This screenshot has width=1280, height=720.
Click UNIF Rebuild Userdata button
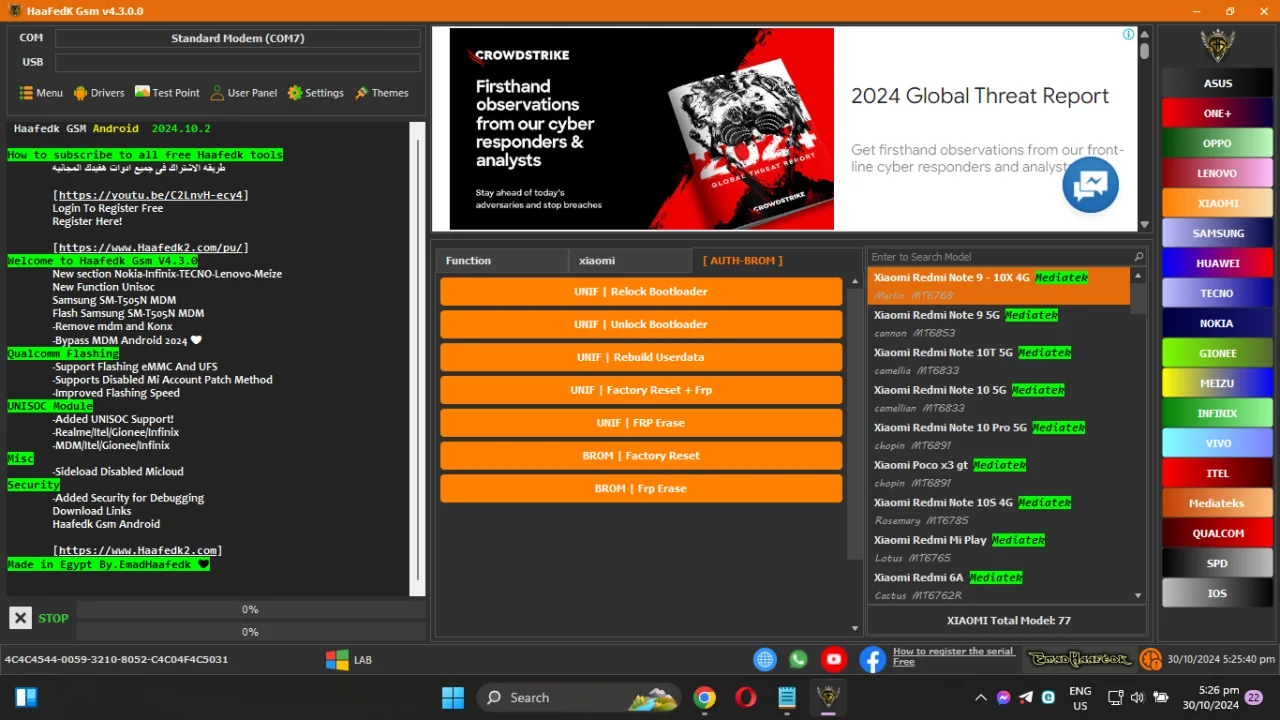coord(641,357)
